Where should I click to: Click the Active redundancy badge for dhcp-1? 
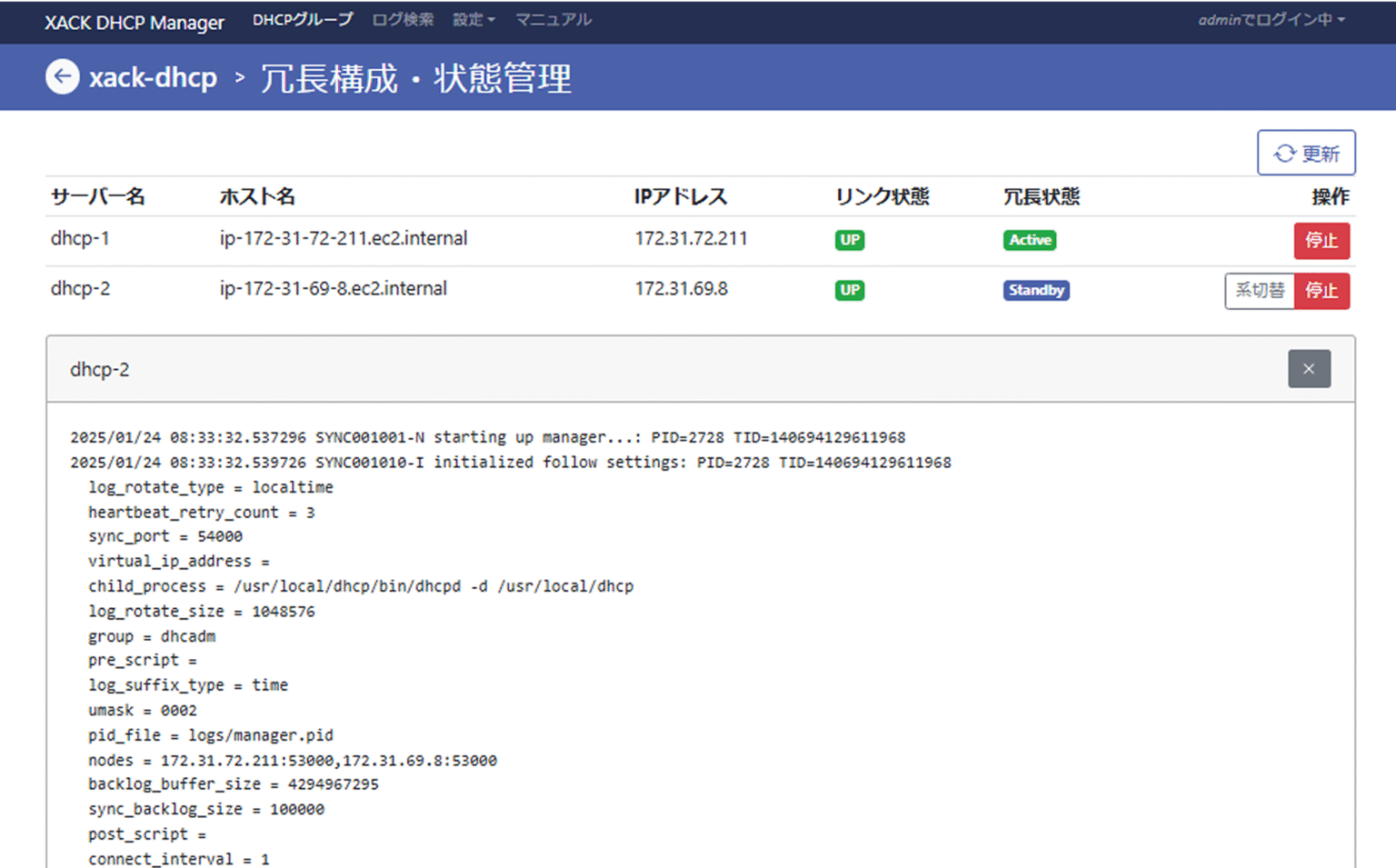pos(1029,240)
